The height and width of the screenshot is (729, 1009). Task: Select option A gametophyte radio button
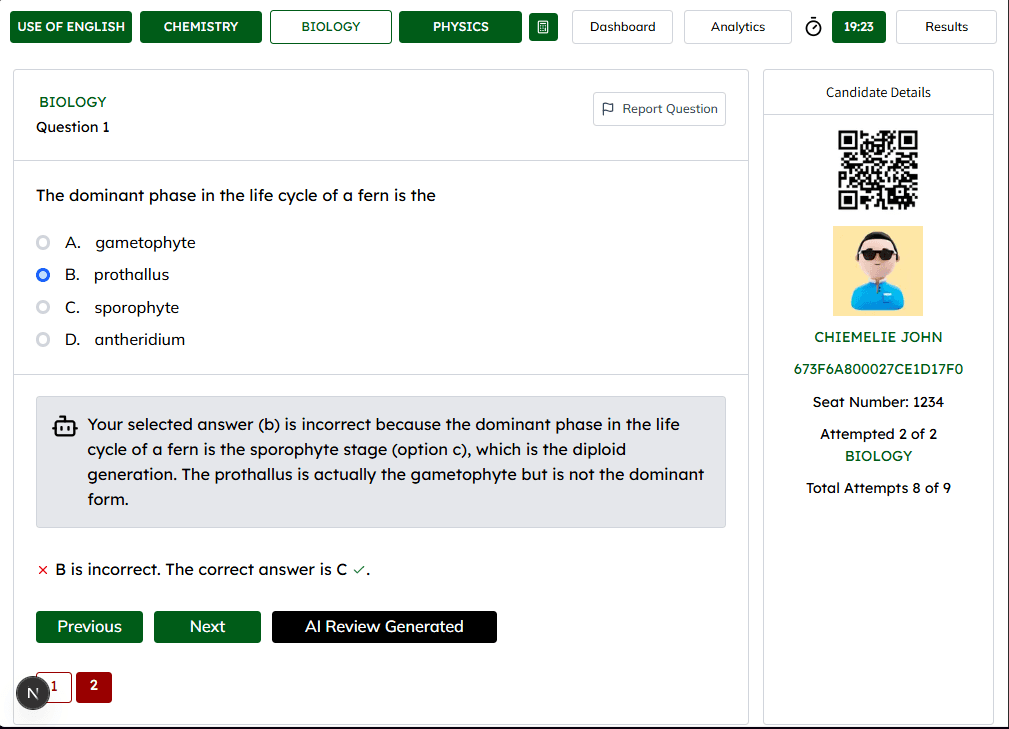43,243
